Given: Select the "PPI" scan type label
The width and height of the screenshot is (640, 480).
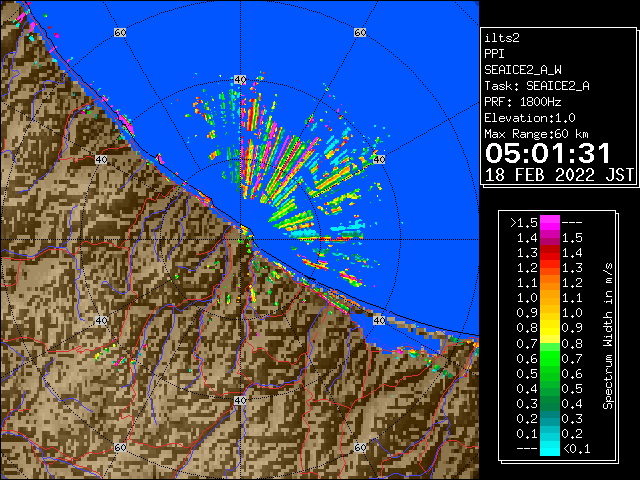Looking at the screenshot, I should 494,54.
